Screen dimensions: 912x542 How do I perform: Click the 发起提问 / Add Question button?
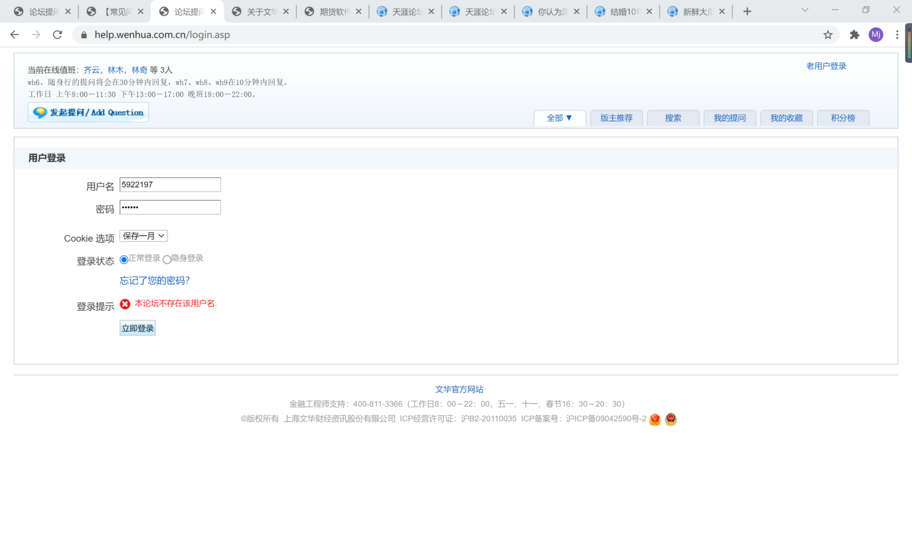coord(88,112)
